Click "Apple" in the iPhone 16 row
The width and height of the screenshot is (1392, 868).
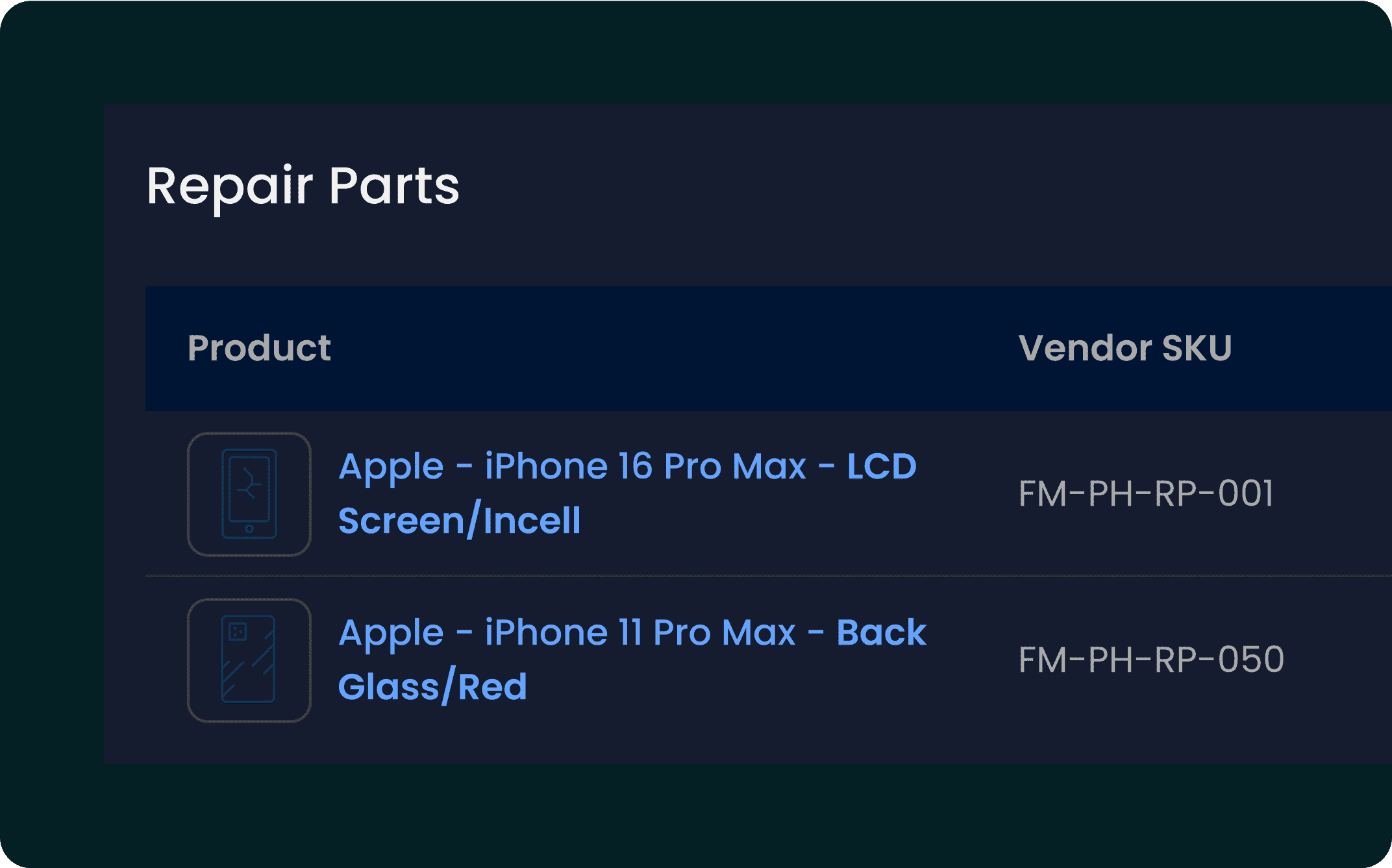point(391,467)
